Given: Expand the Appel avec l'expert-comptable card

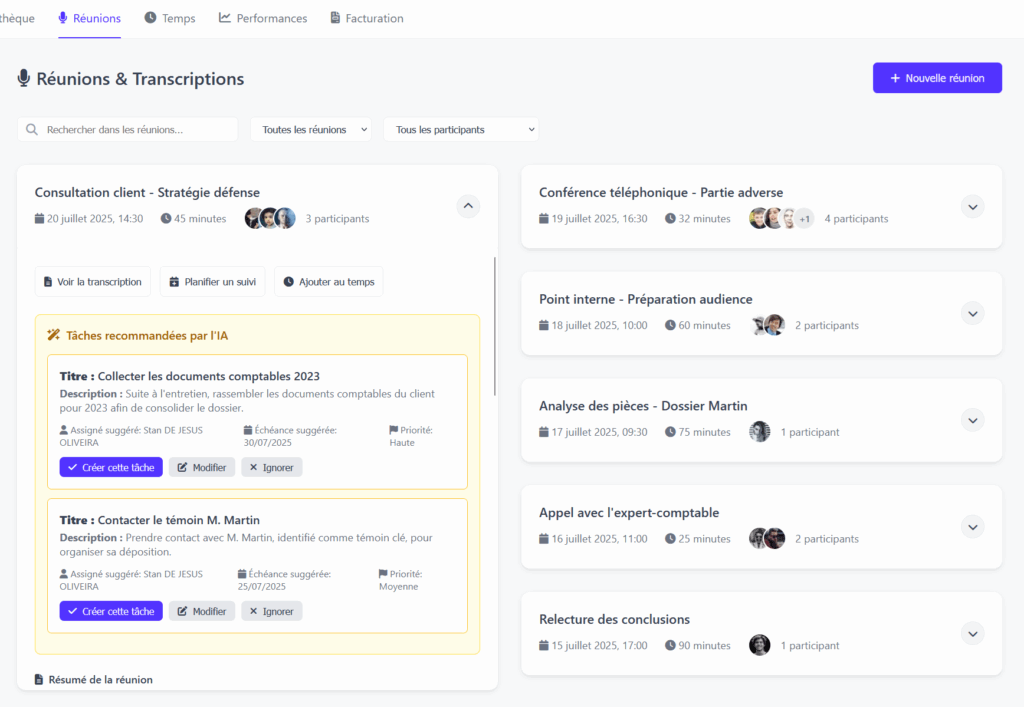Looking at the screenshot, I should pos(972,527).
